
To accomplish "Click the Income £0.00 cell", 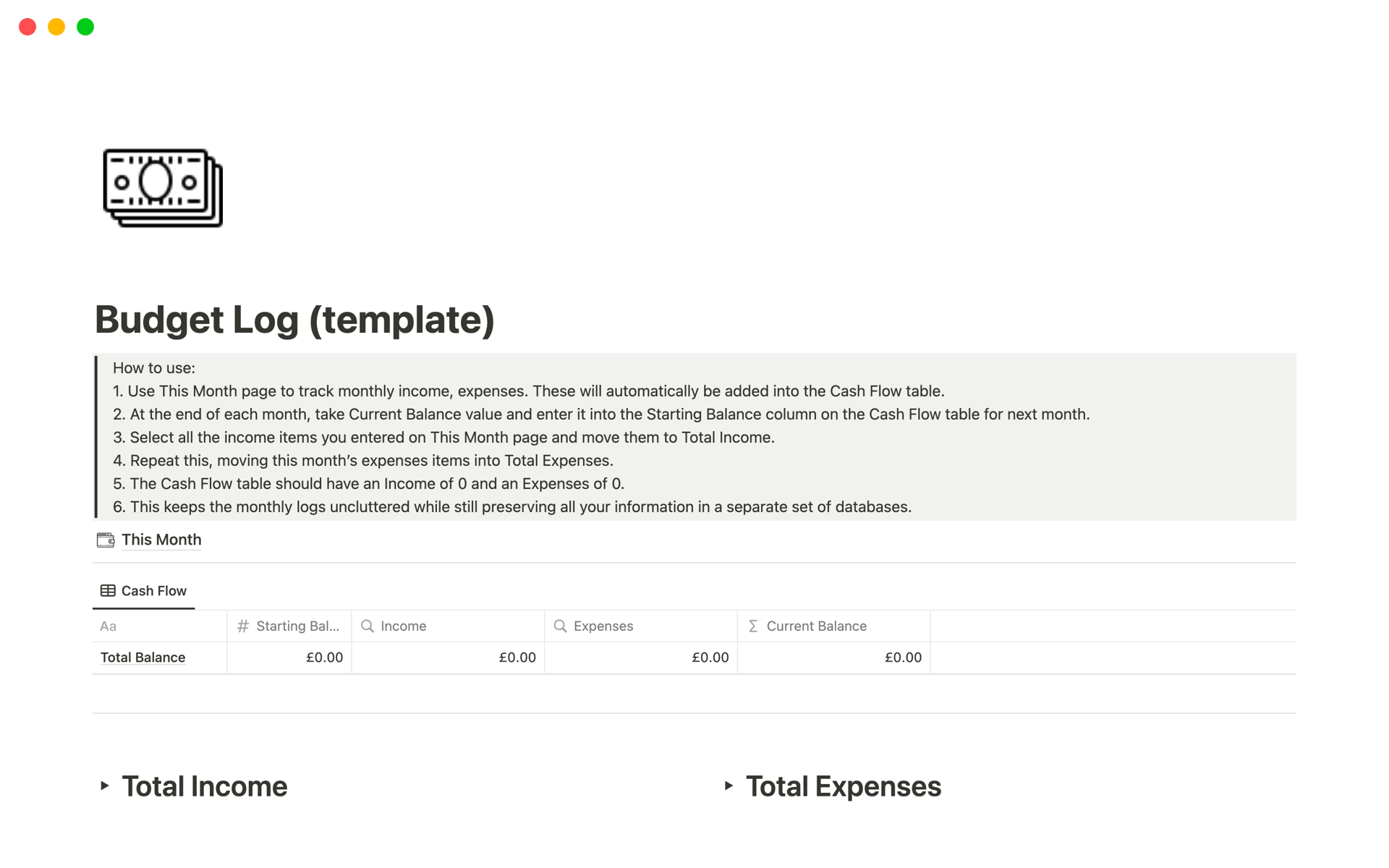I will tap(448, 658).
